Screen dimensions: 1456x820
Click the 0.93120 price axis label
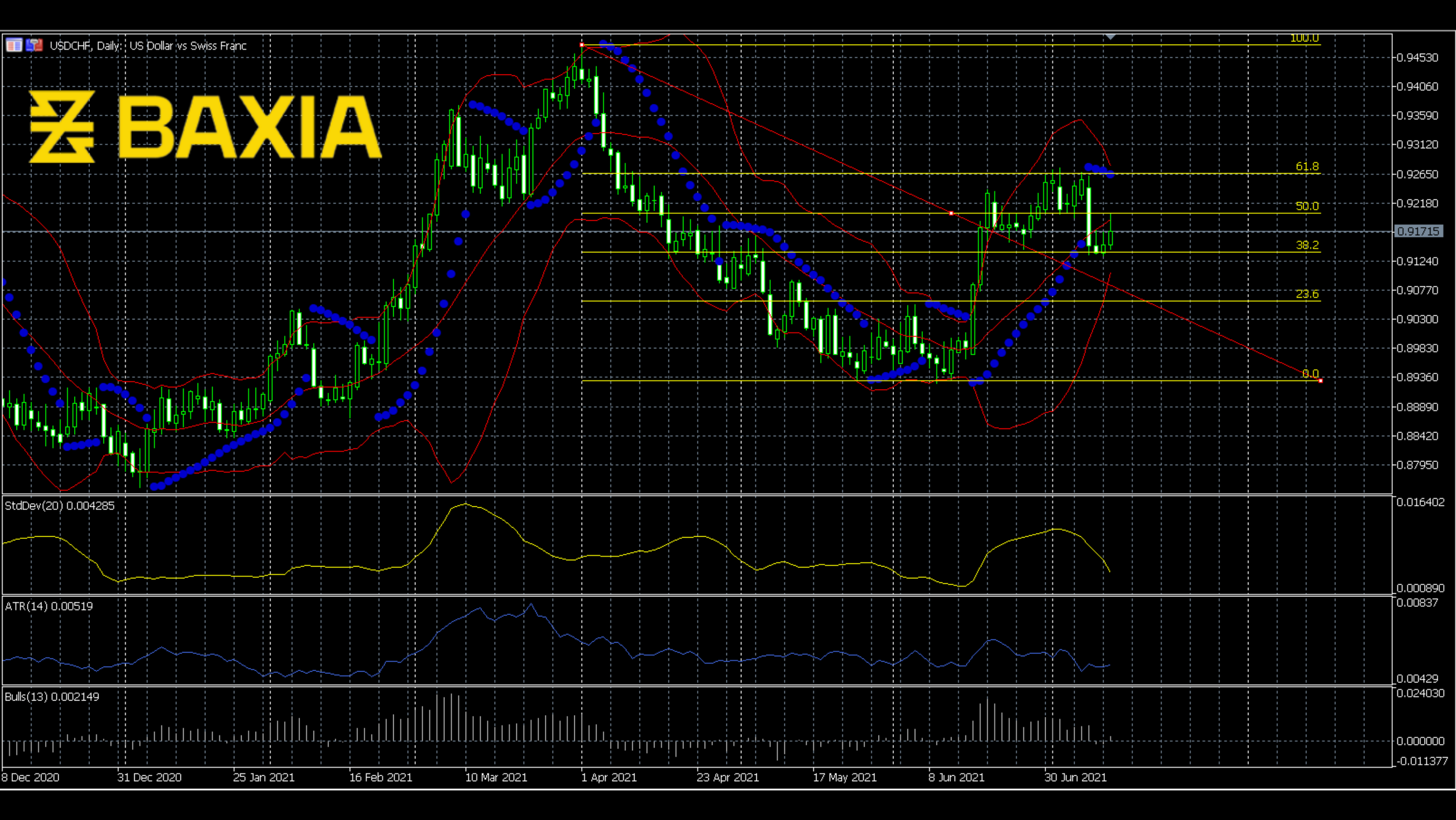1418,145
